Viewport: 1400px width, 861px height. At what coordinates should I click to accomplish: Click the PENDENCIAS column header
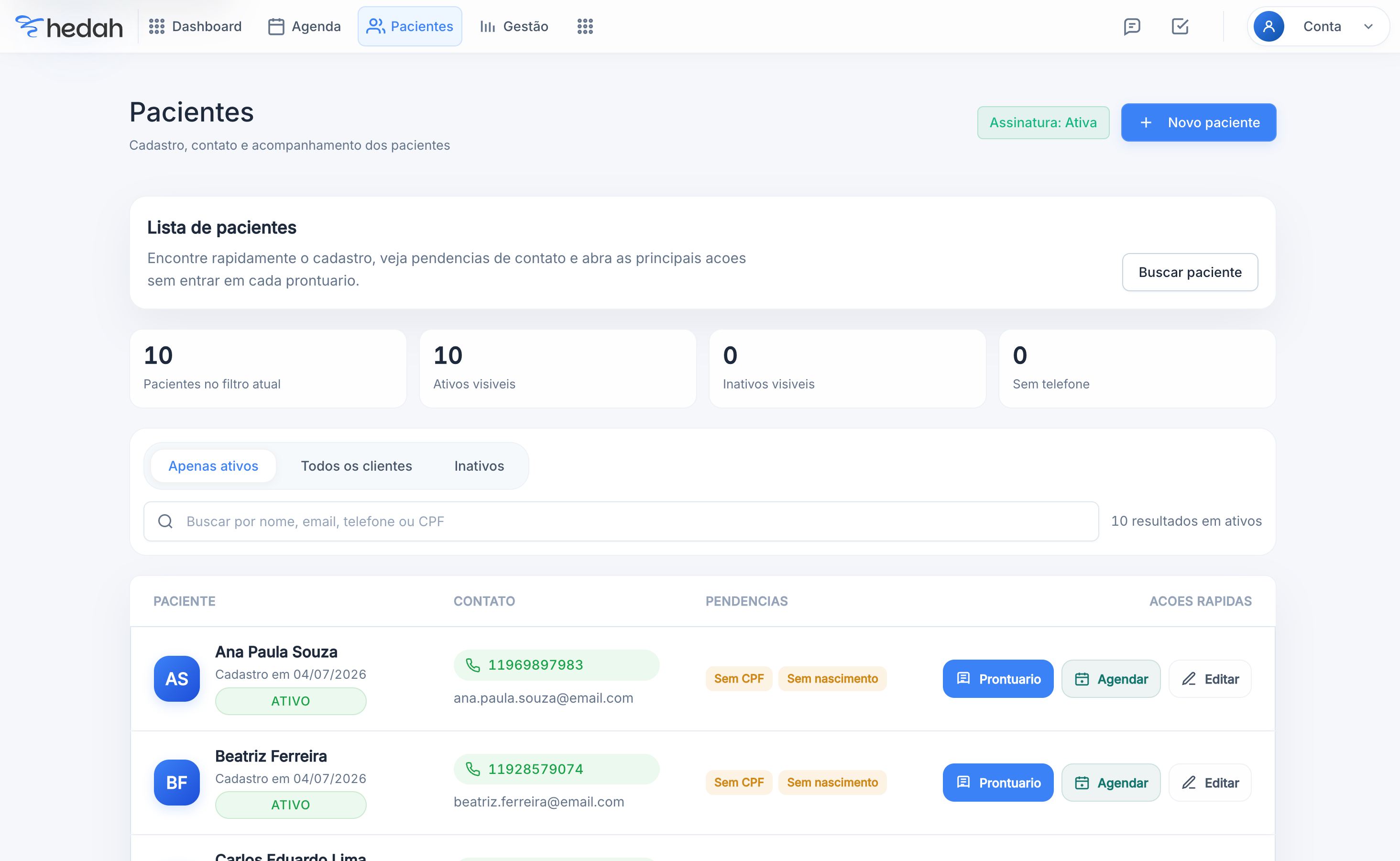(747, 601)
